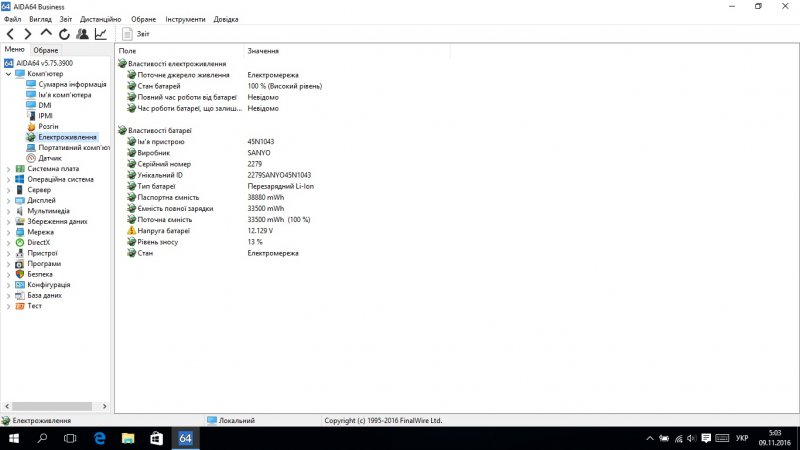Click the Значення column header
The height and width of the screenshot is (450, 800).
pos(263,50)
